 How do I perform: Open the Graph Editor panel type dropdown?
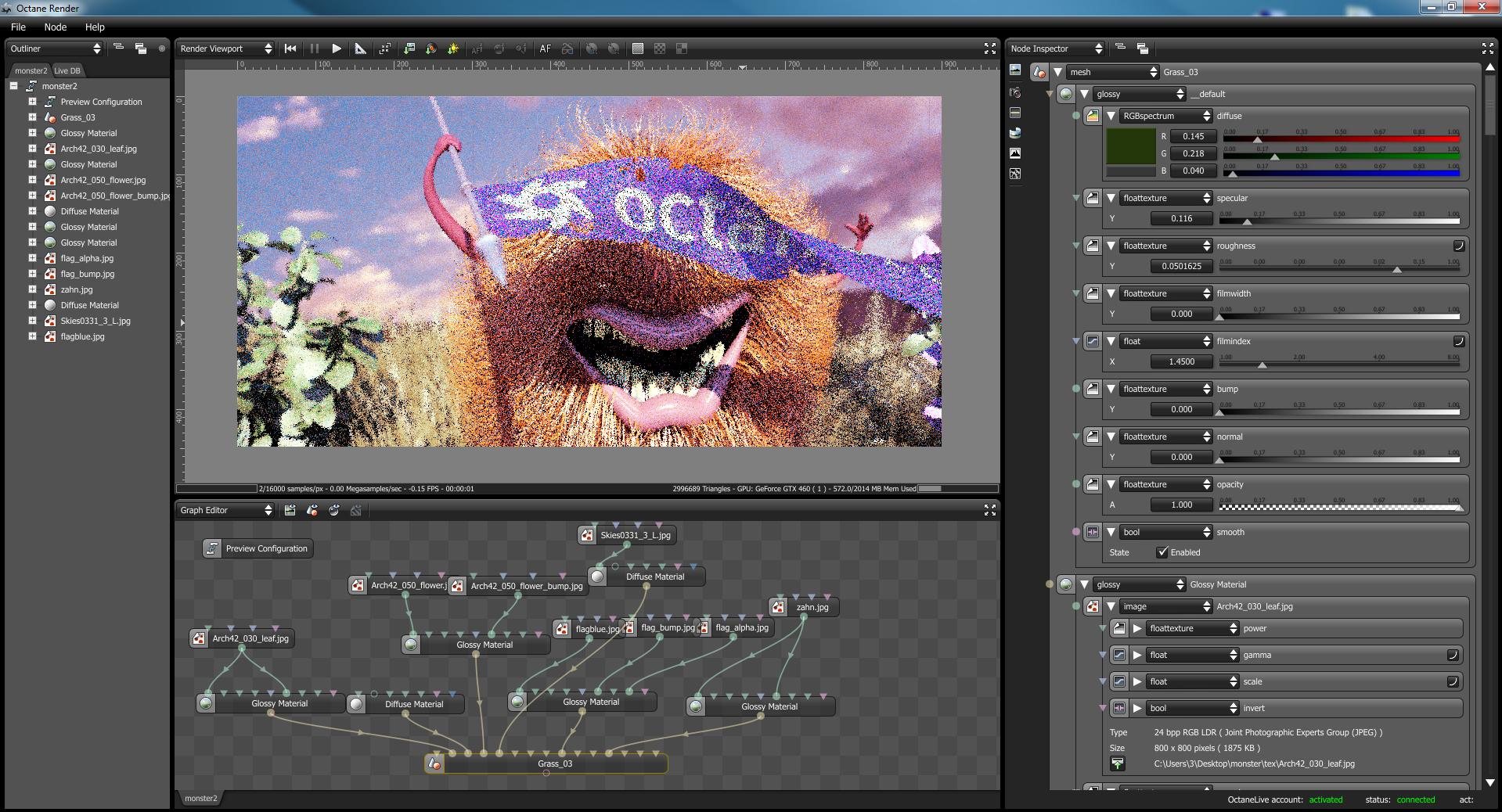[225, 510]
